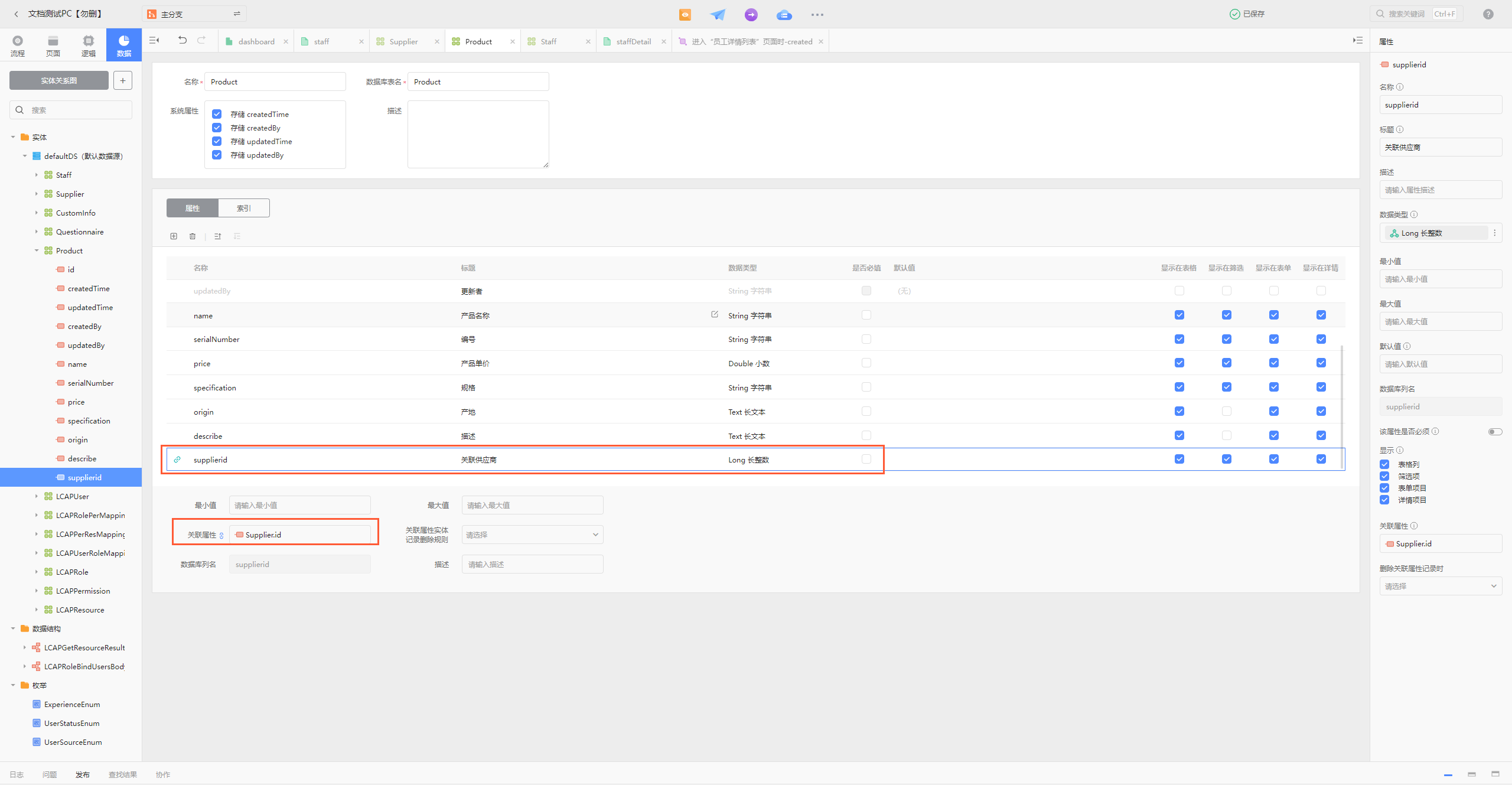Open the 查找结果 bottom panel
This screenshot has height=785, width=1512.
[123, 774]
